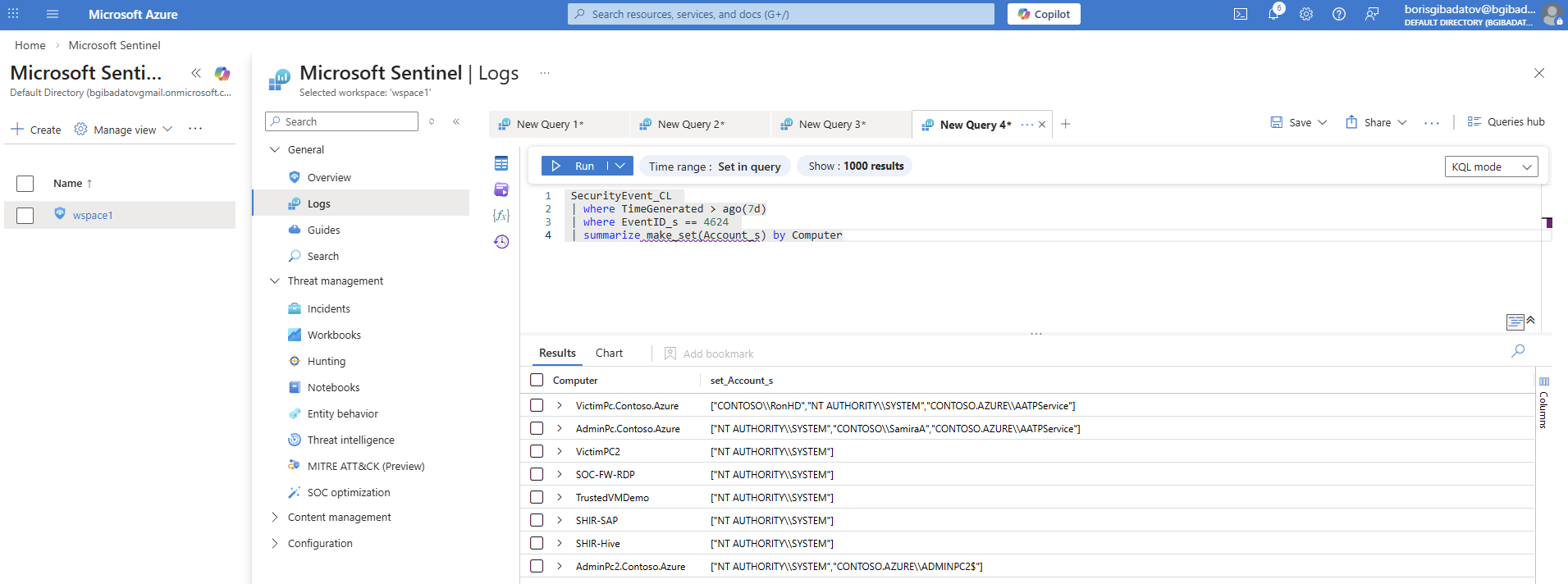1568x584 pixels.
Task: Expand the SOC-FW-RDP result row
Action: [560, 474]
